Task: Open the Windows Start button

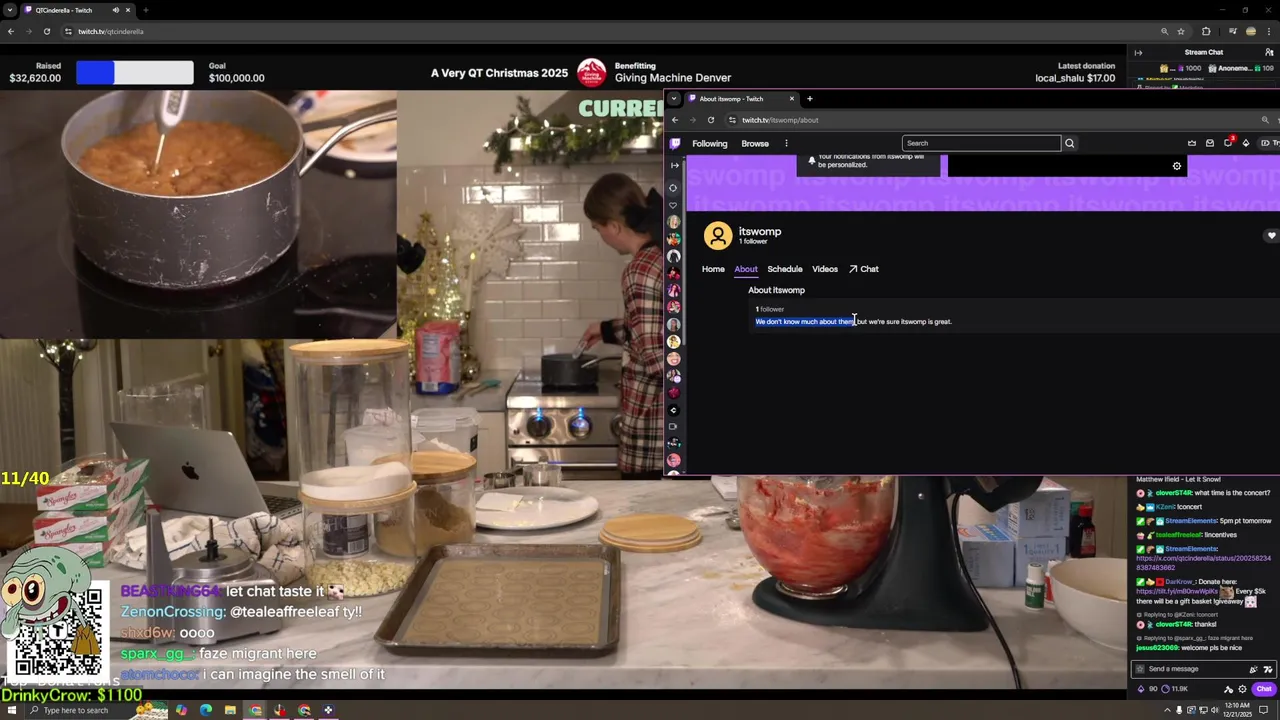Action: [11, 711]
